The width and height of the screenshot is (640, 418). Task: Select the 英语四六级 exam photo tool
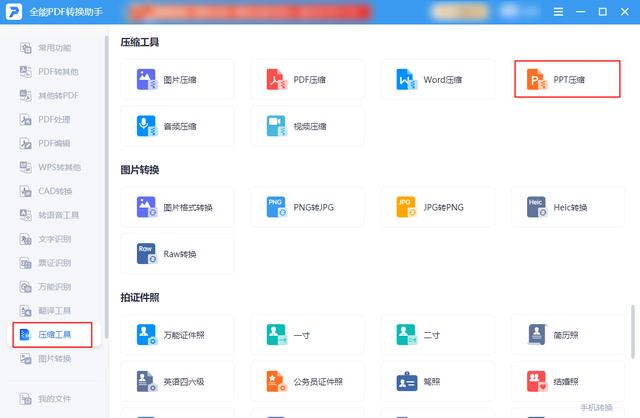(178, 382)
